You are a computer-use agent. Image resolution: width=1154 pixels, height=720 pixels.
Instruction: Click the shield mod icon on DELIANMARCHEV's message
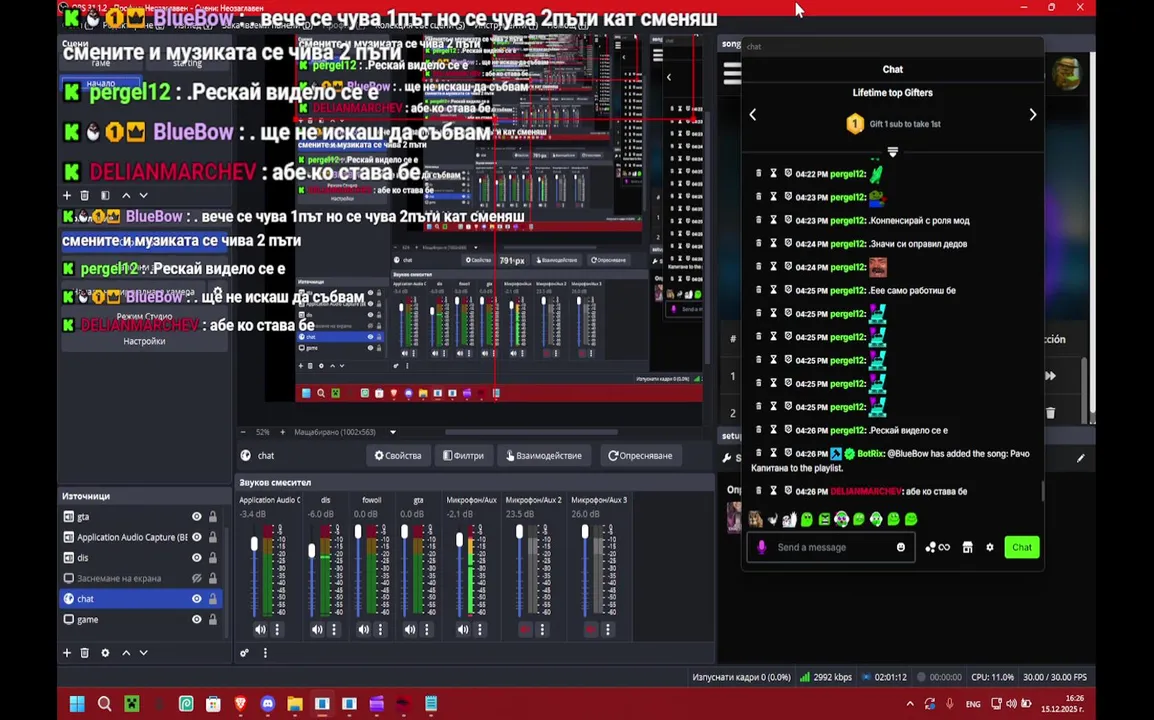(x=787, y=491)
